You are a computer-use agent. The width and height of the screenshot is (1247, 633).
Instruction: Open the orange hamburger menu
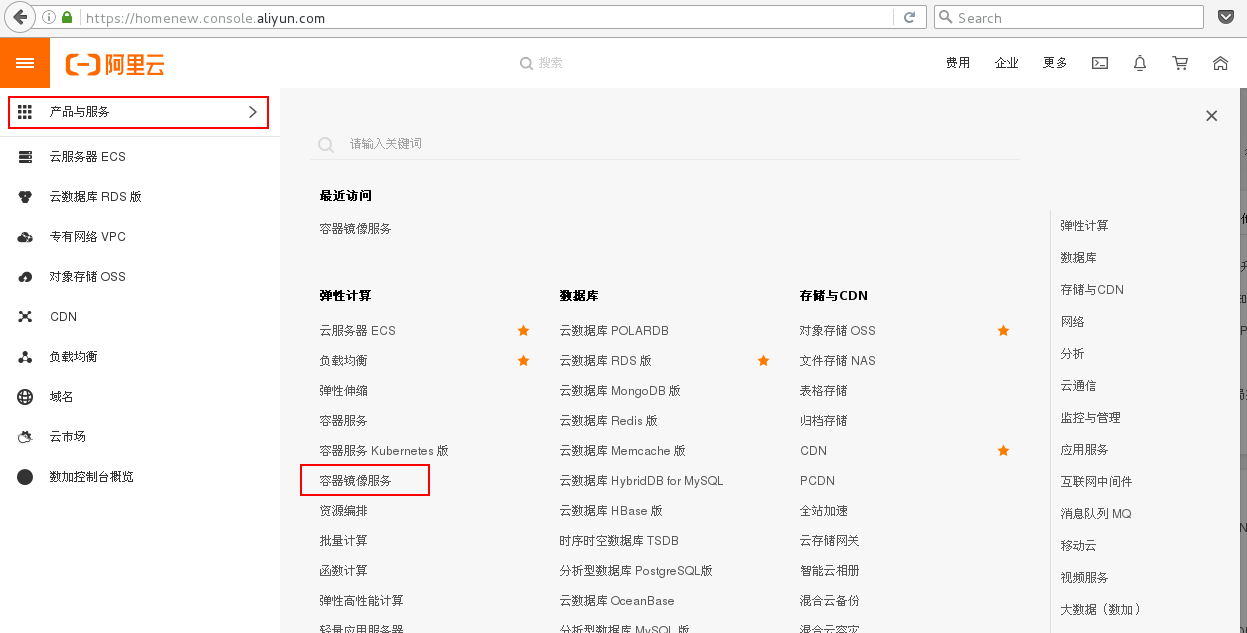(x=25, y=63)
